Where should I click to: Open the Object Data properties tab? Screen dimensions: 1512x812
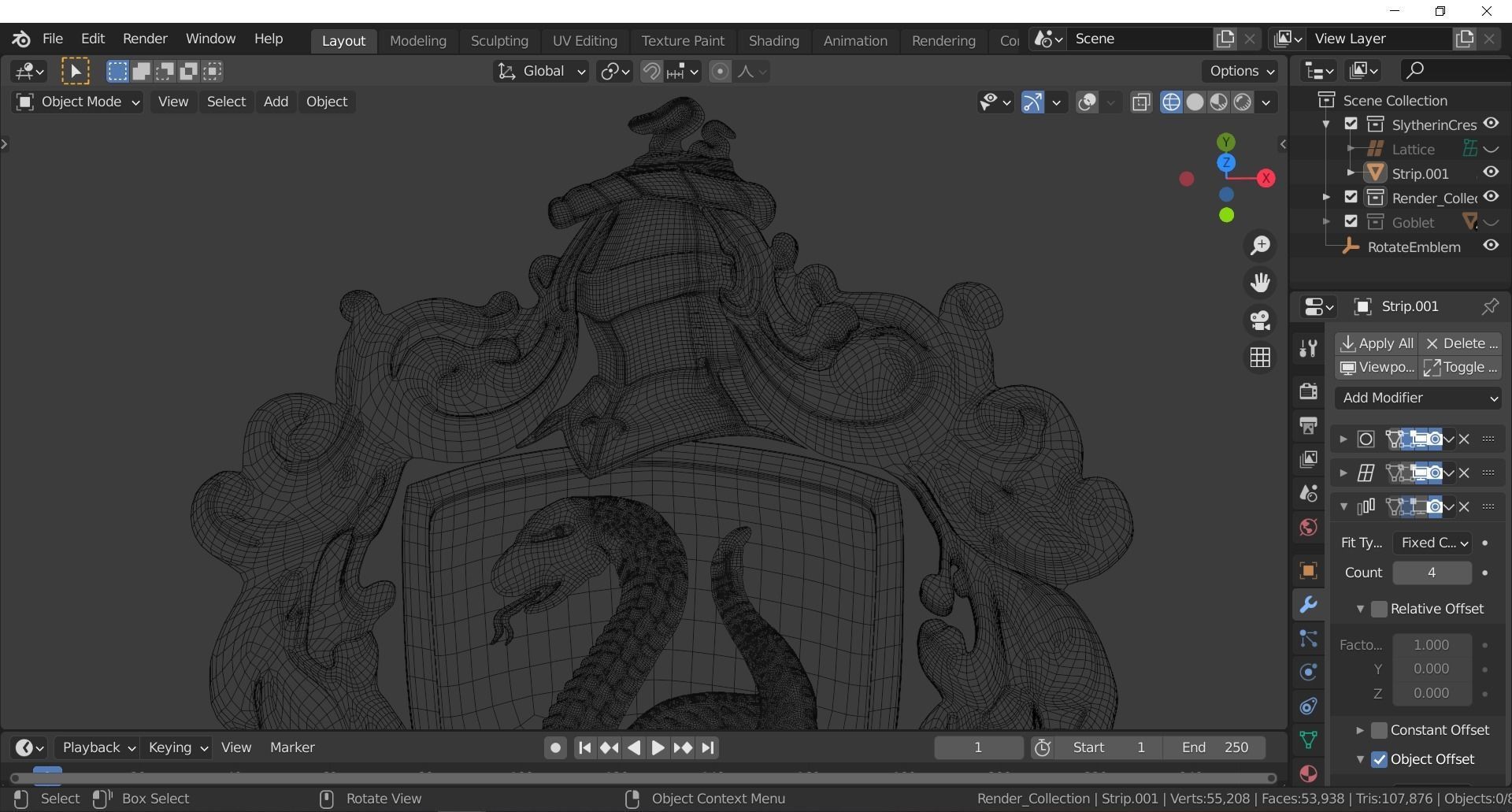1308,740
